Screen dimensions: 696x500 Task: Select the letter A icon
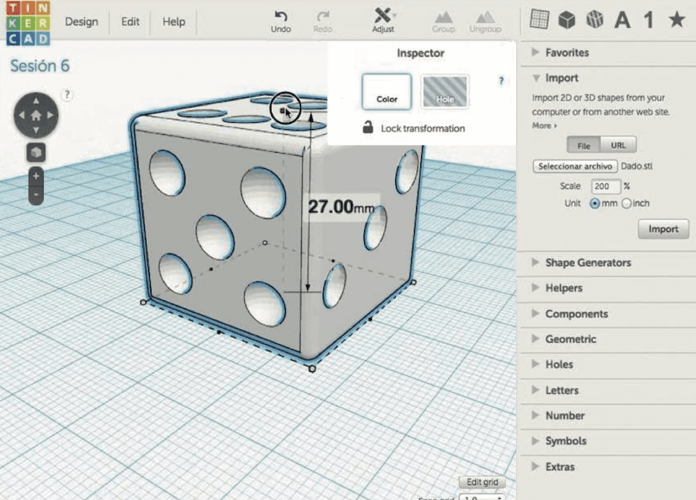(x=622, y=20)
